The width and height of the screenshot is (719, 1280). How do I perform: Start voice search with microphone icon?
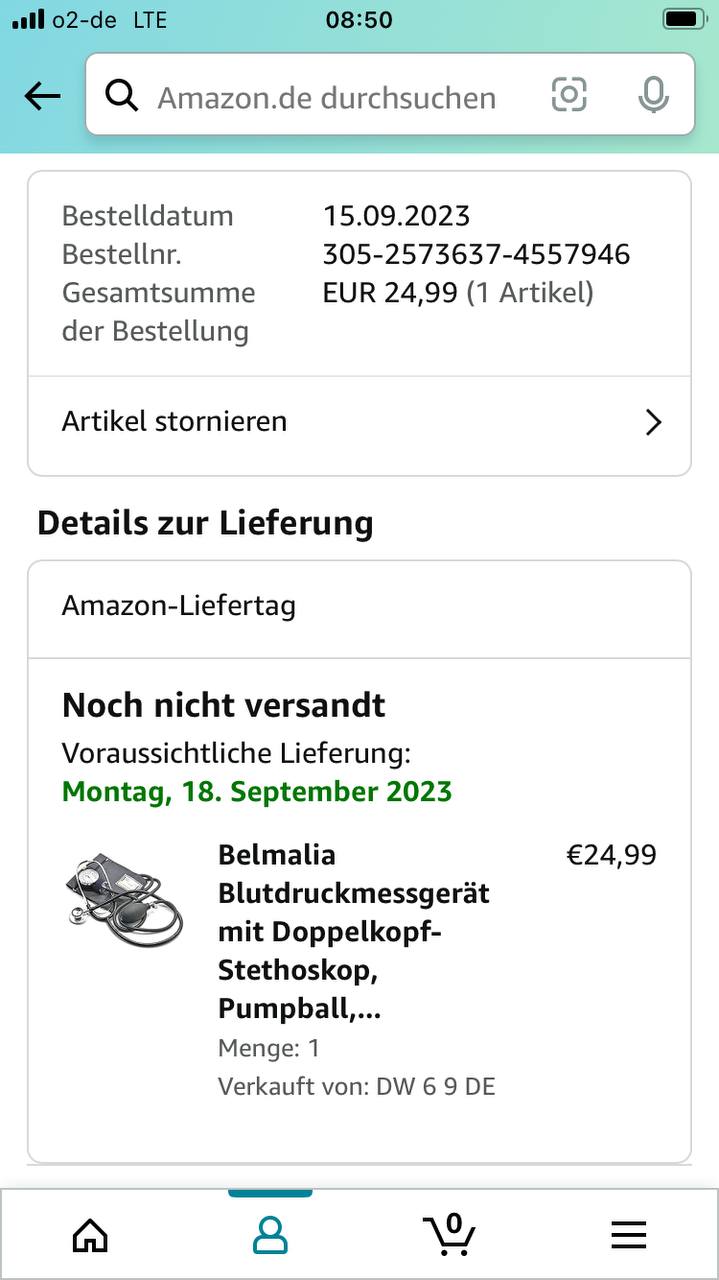[x=653, y=95]
